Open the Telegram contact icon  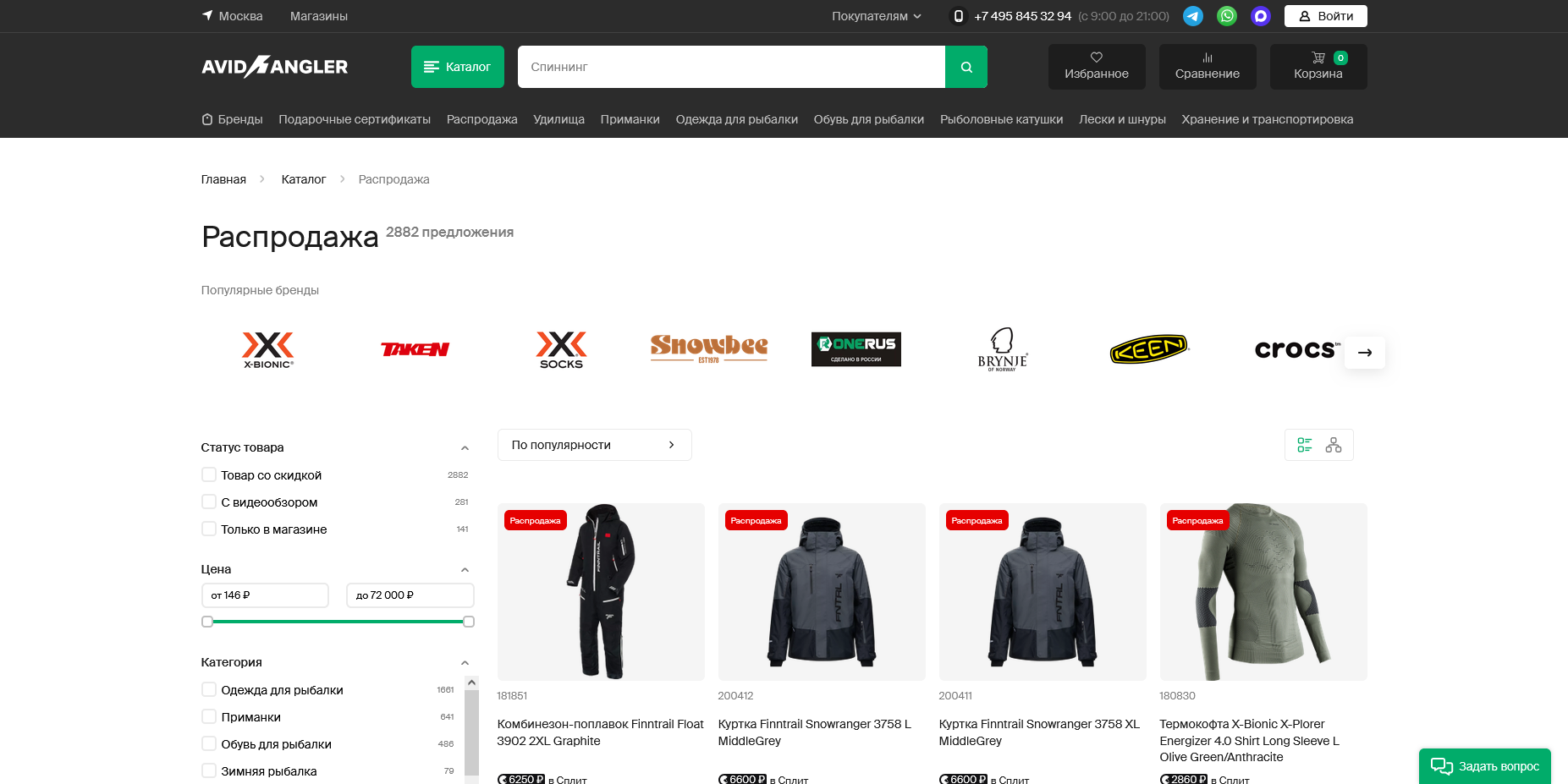(1193, 16)
